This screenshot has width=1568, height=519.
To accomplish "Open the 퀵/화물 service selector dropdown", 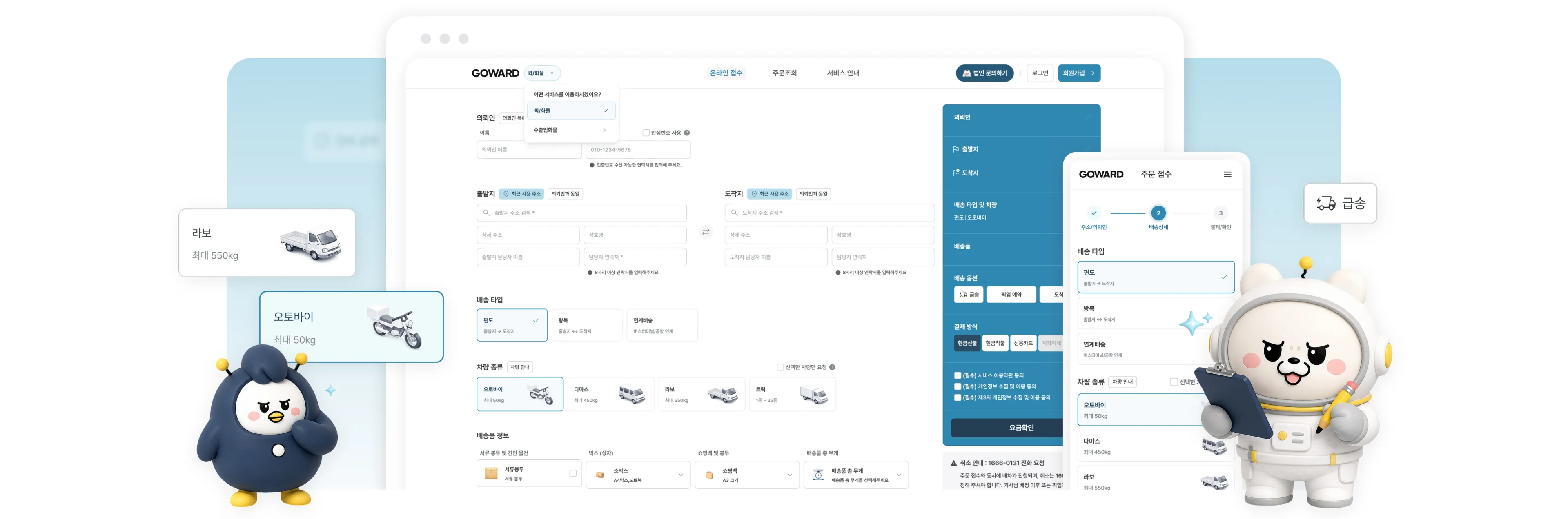I will pyautogui.click(x=542, y=73).
